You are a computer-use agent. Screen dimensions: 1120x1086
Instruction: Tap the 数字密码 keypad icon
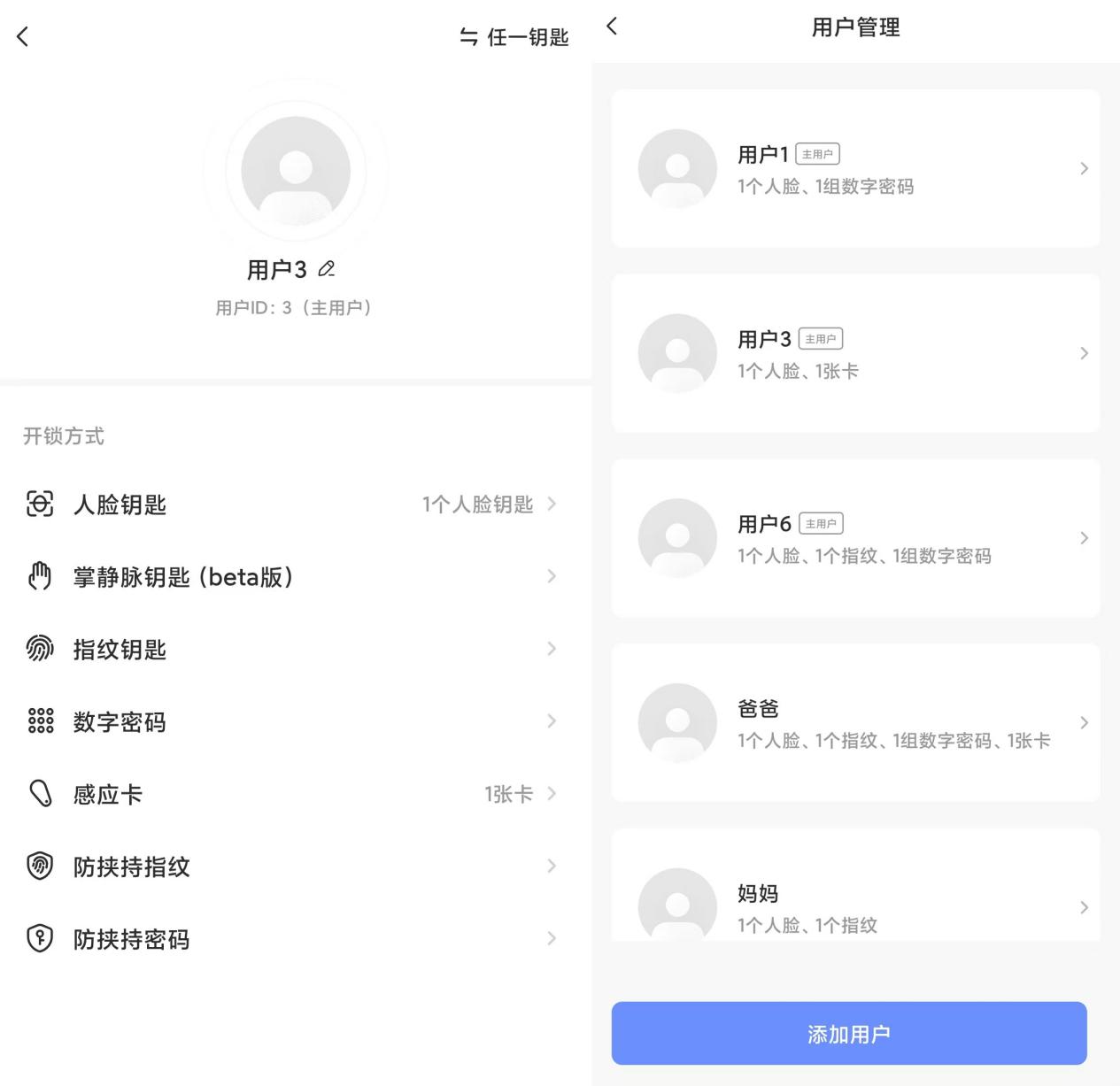pos(40,721)
